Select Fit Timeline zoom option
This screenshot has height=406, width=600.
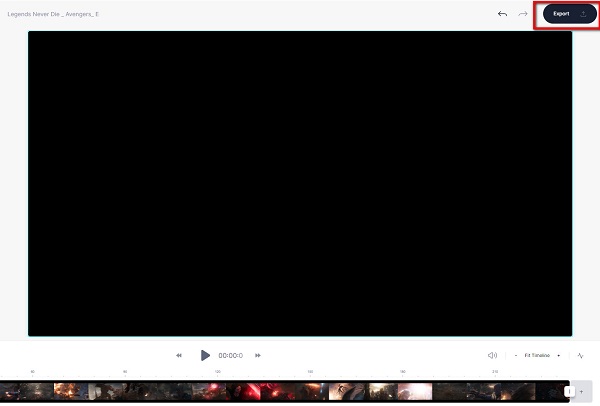(537, 355)
